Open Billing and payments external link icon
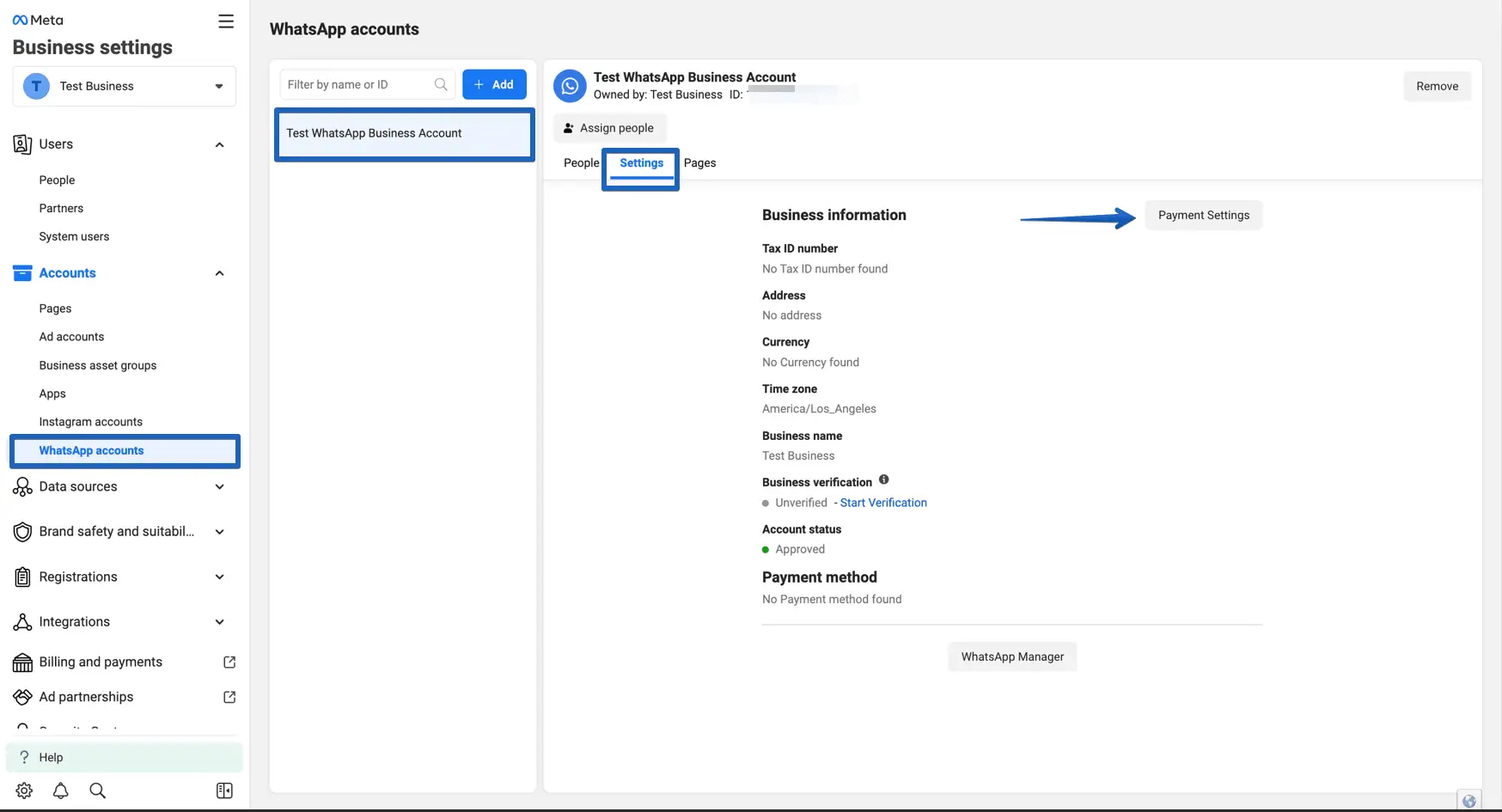The height and width of the screenshot is (812, 1502). [x=229, y=662]
